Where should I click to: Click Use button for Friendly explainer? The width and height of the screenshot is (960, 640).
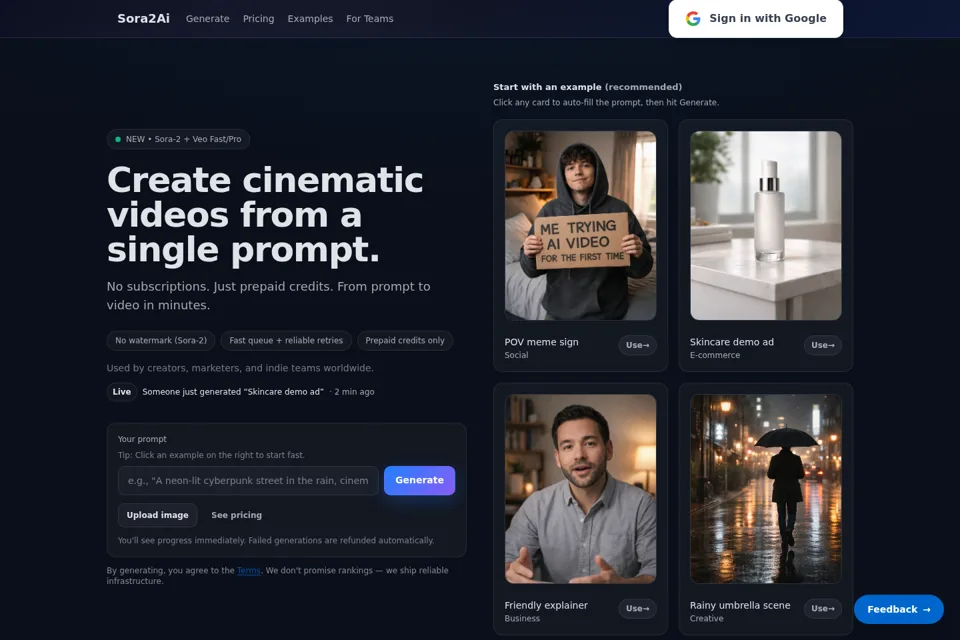(x=637, y=609)
